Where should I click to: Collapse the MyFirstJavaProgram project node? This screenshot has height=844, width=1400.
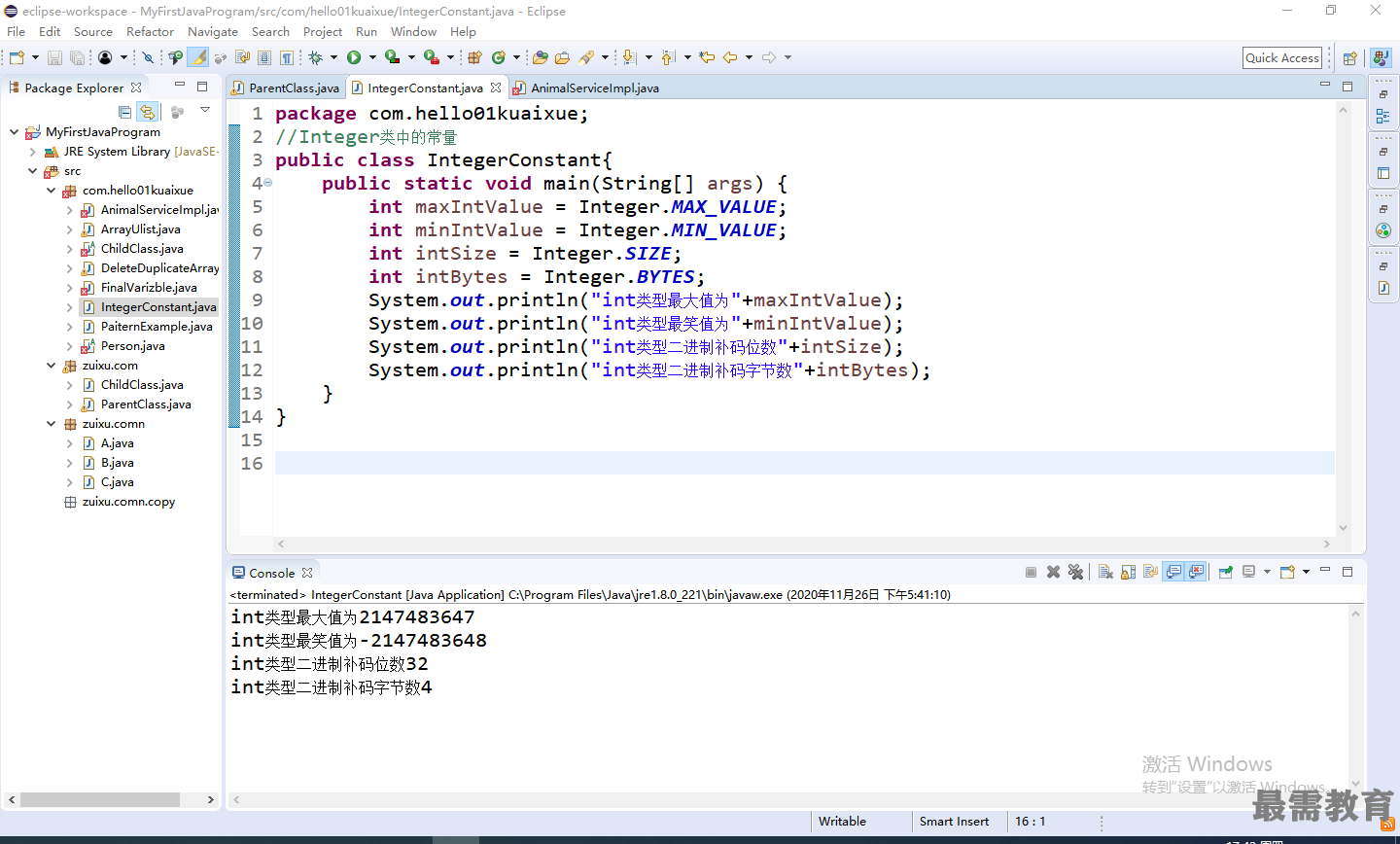point(14,131)
